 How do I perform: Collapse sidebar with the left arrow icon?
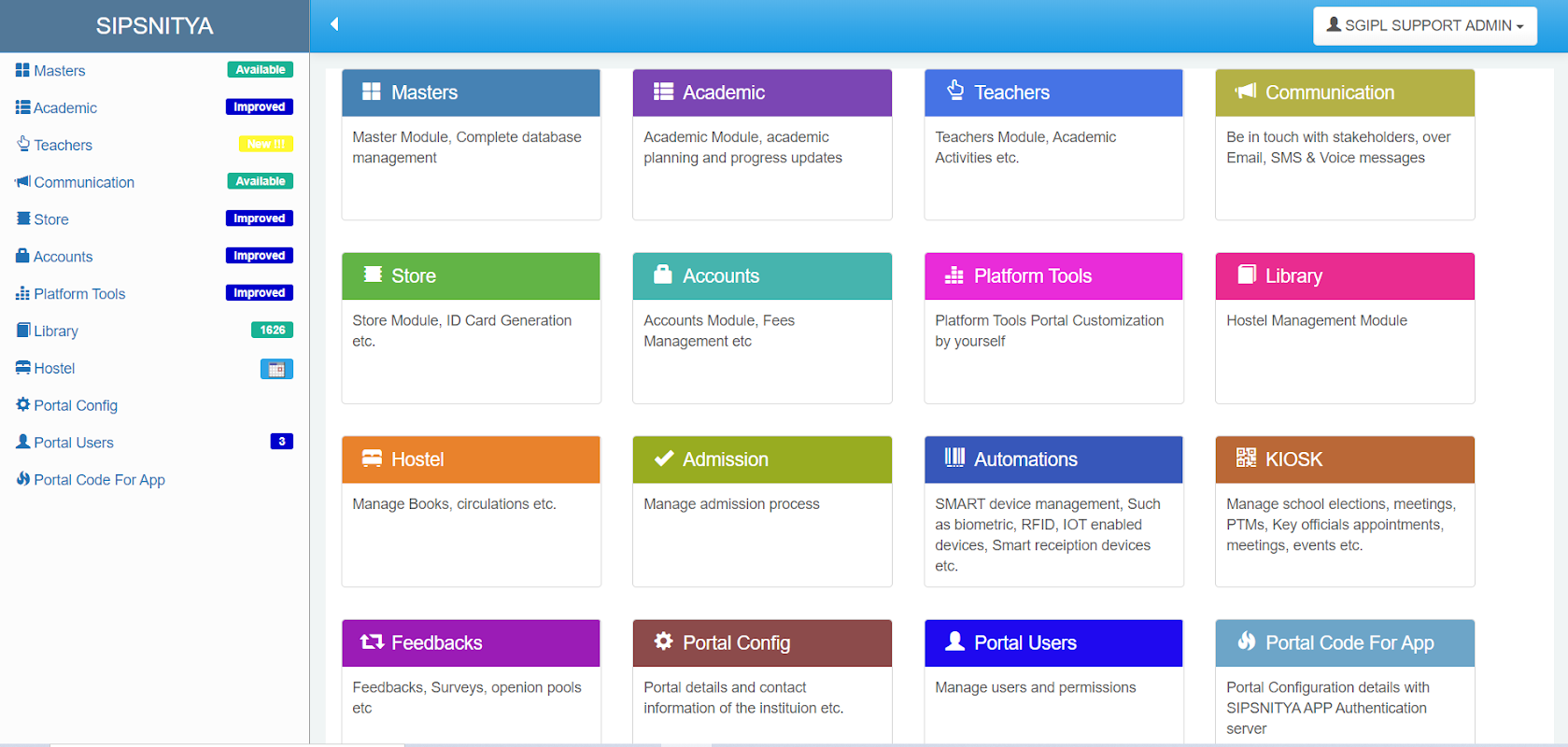pos(334,24)
